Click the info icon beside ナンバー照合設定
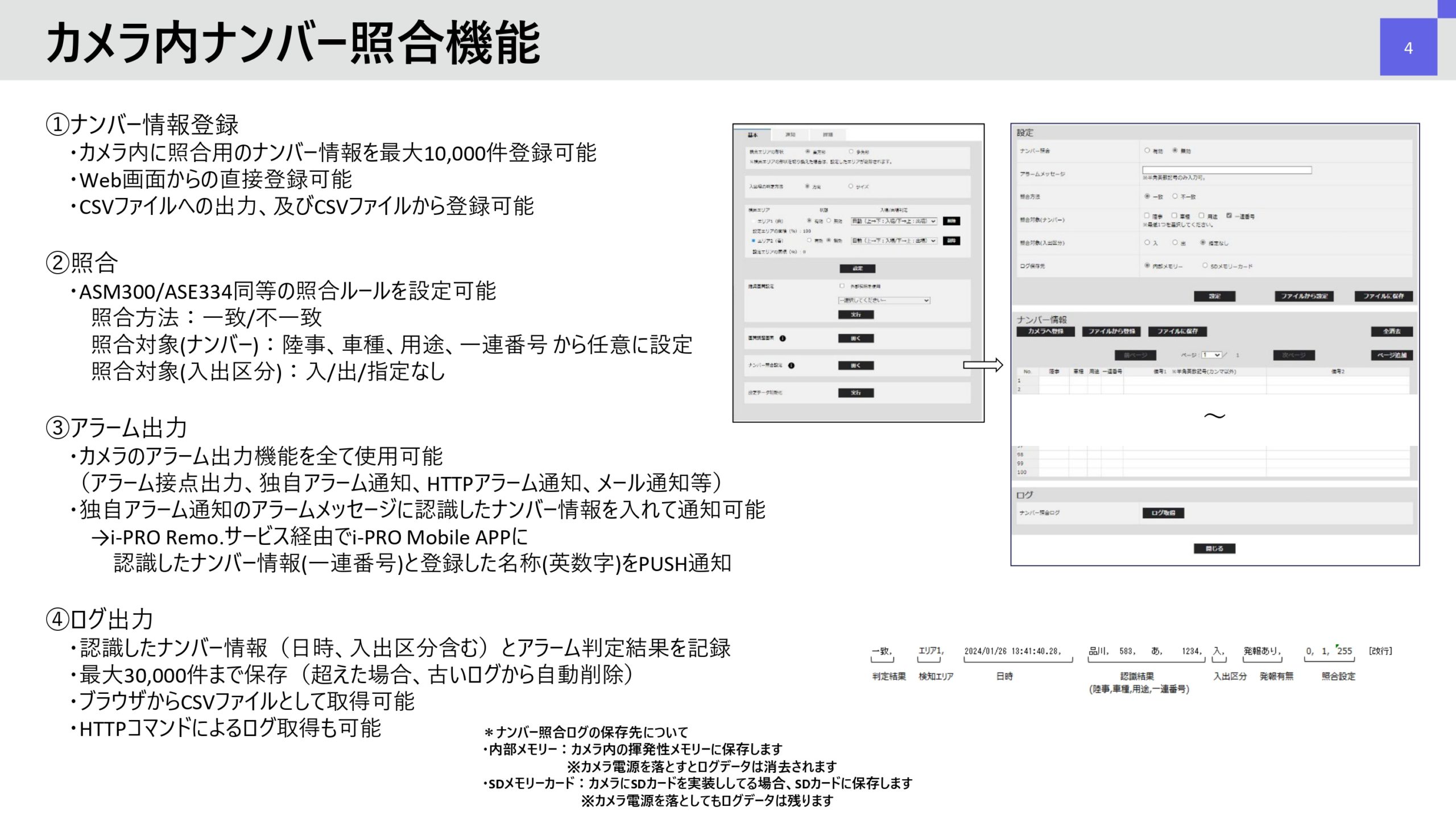This screenshot has height=819, width=1456. pos(791,366)
